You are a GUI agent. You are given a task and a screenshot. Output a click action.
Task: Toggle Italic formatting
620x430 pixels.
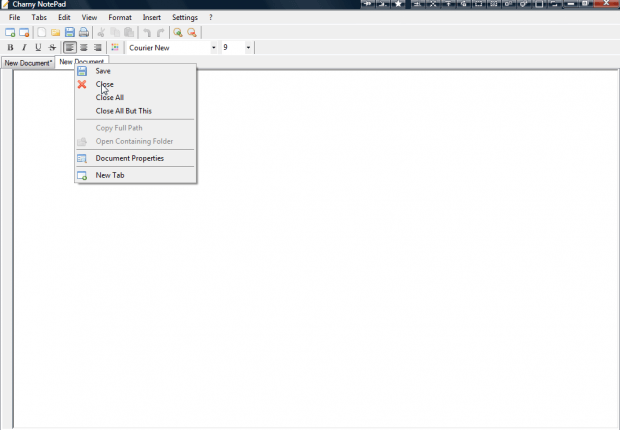tap(24, 47)
